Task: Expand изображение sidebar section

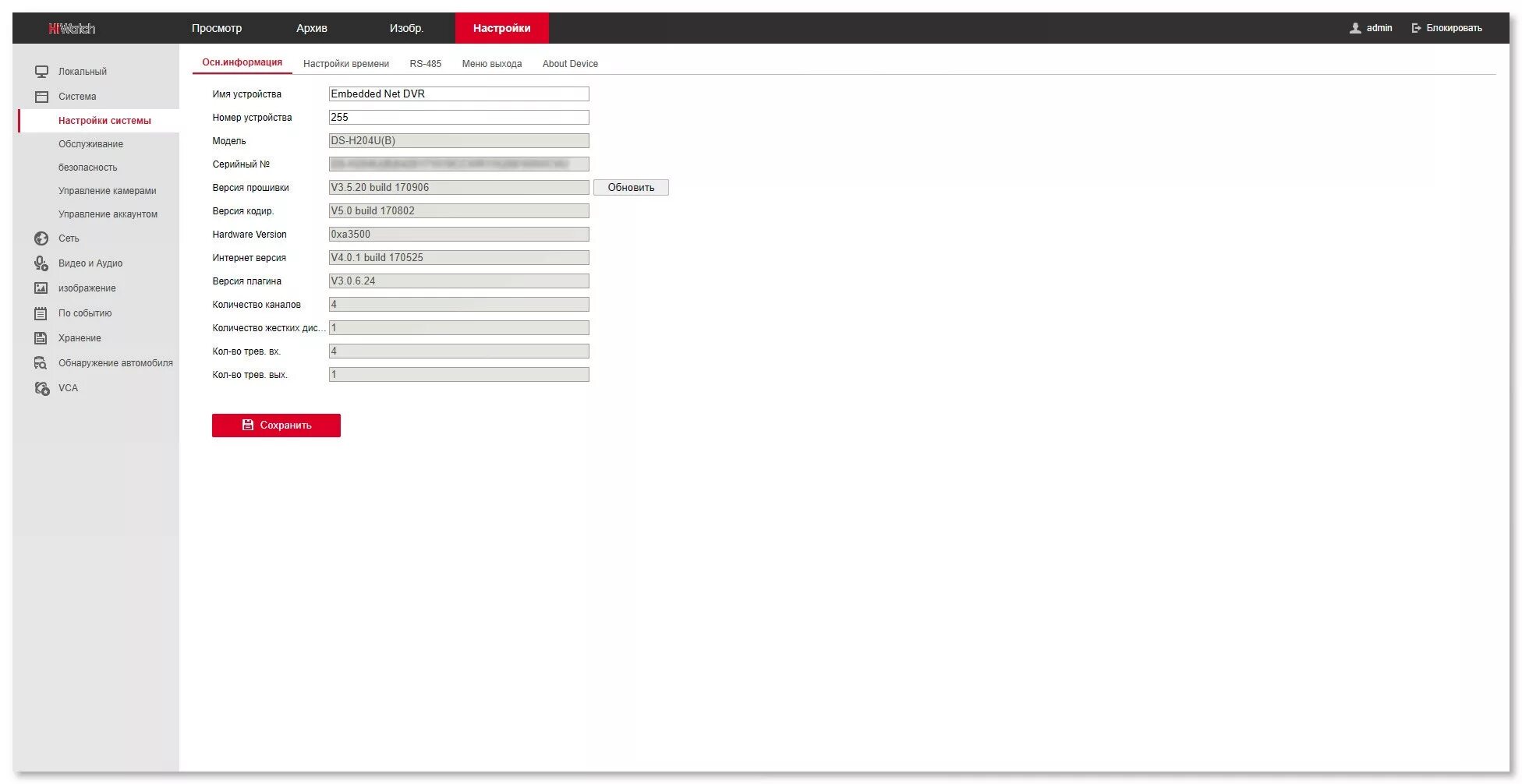Action: click(87, 288)
